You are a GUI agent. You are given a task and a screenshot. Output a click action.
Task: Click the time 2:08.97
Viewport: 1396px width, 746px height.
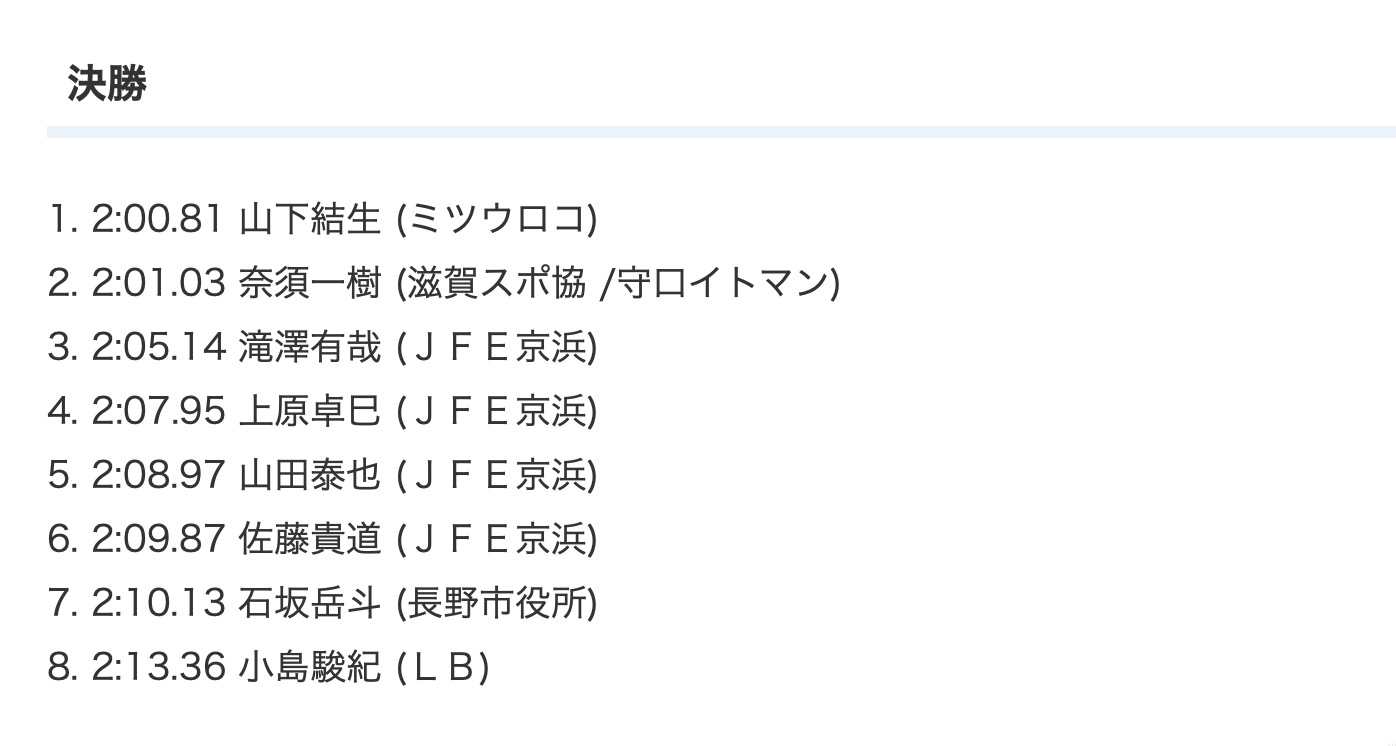[x=157, y=476]
